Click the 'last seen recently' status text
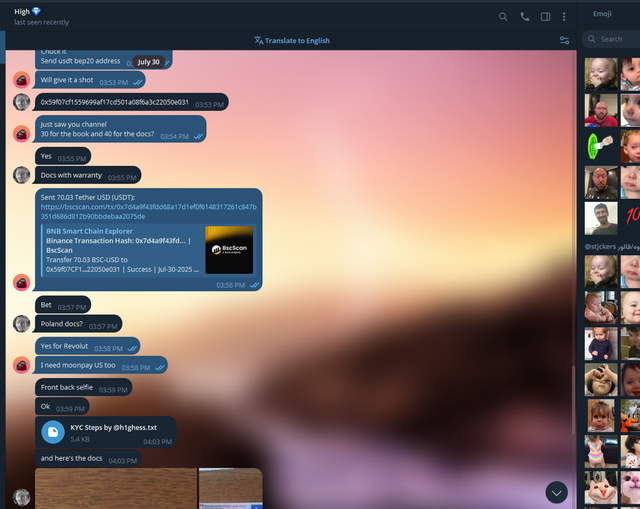 41,22
